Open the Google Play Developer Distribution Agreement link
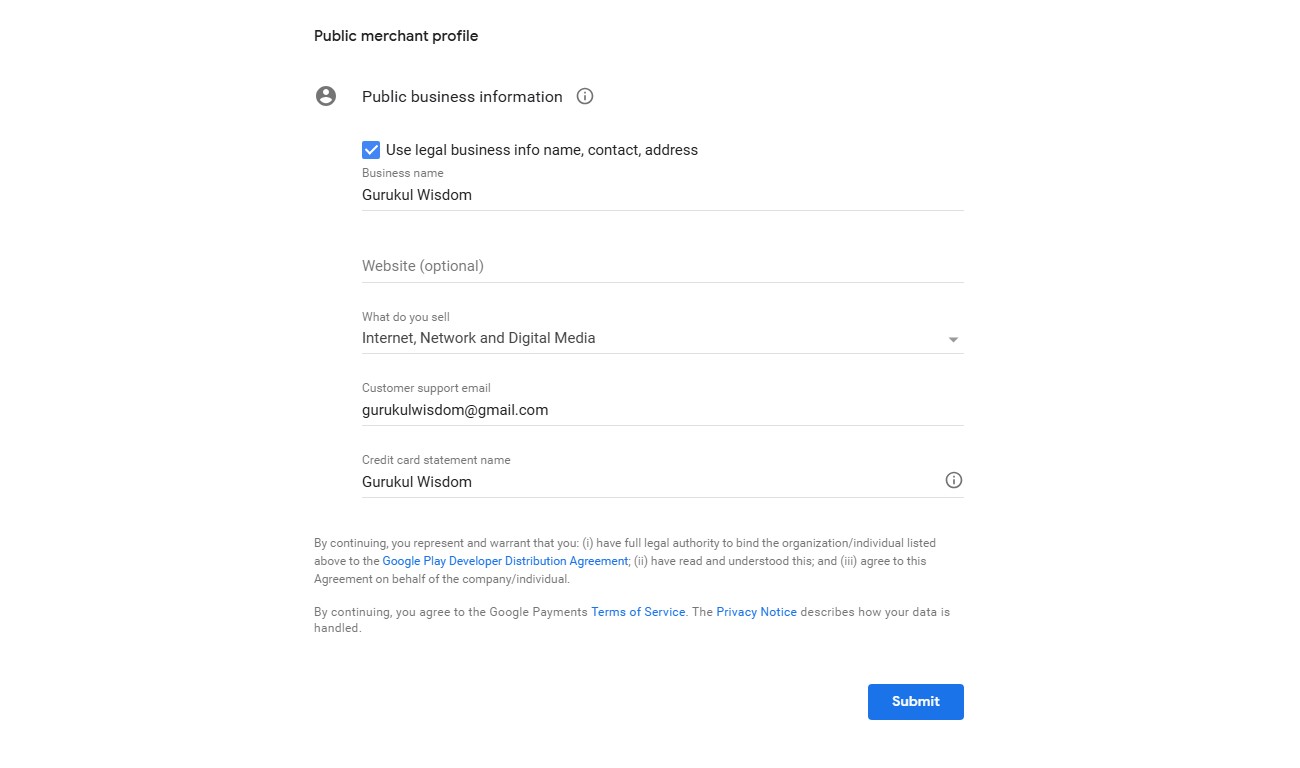The image size is (1300, 768). (x=505, y=561)
